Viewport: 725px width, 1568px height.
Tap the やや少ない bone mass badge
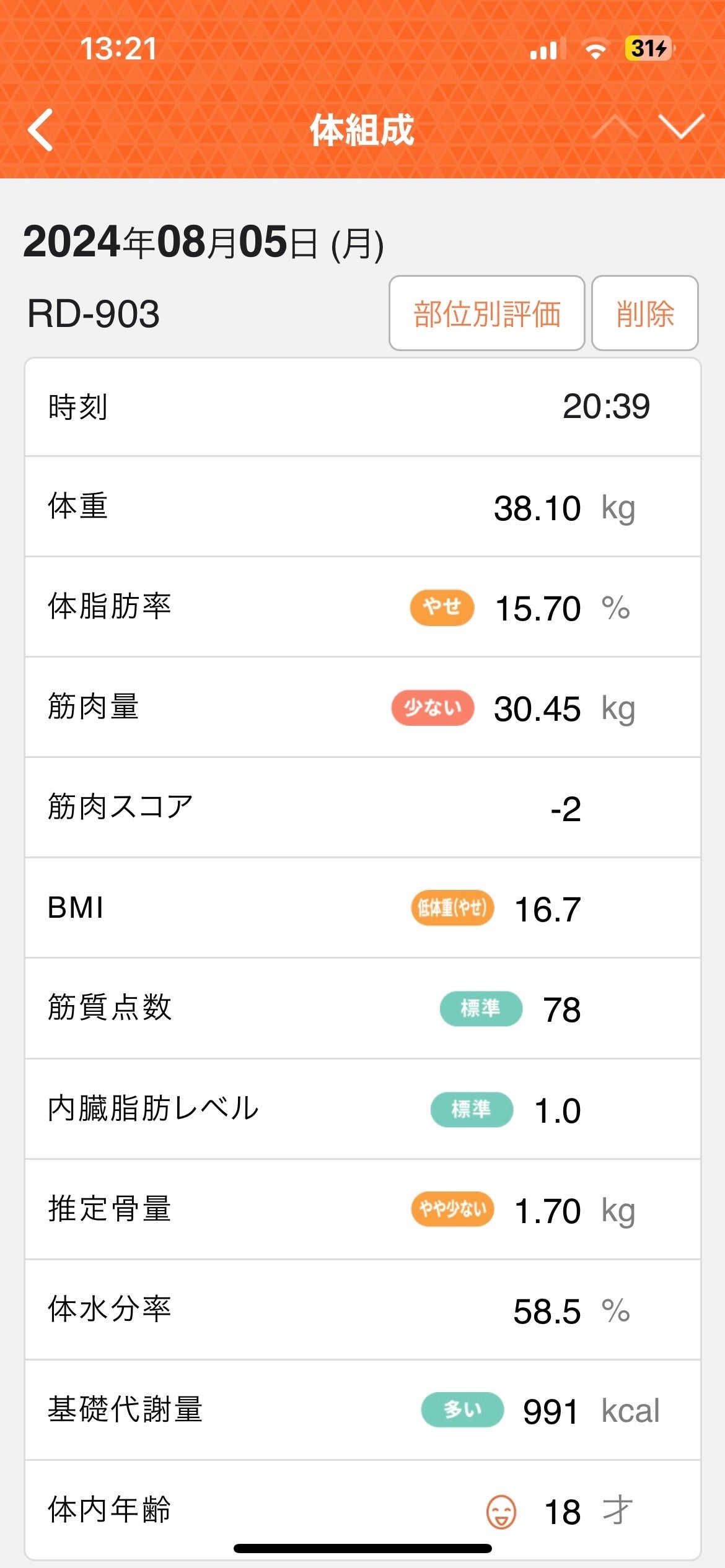point(452,1209)
